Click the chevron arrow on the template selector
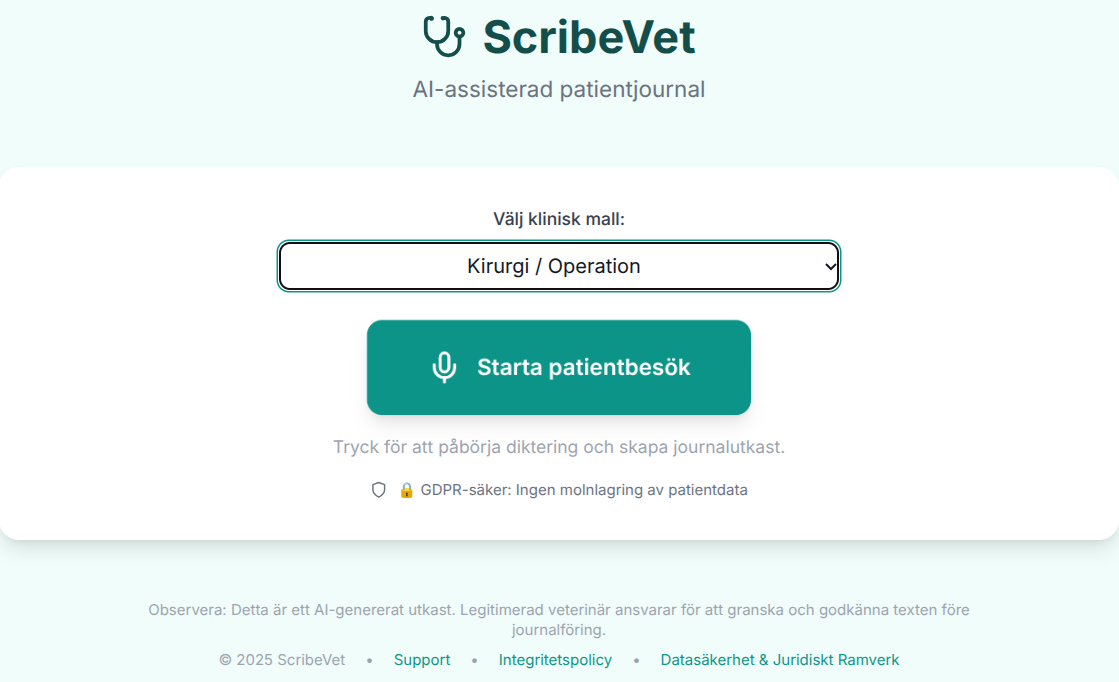 [x=828, y=265]
